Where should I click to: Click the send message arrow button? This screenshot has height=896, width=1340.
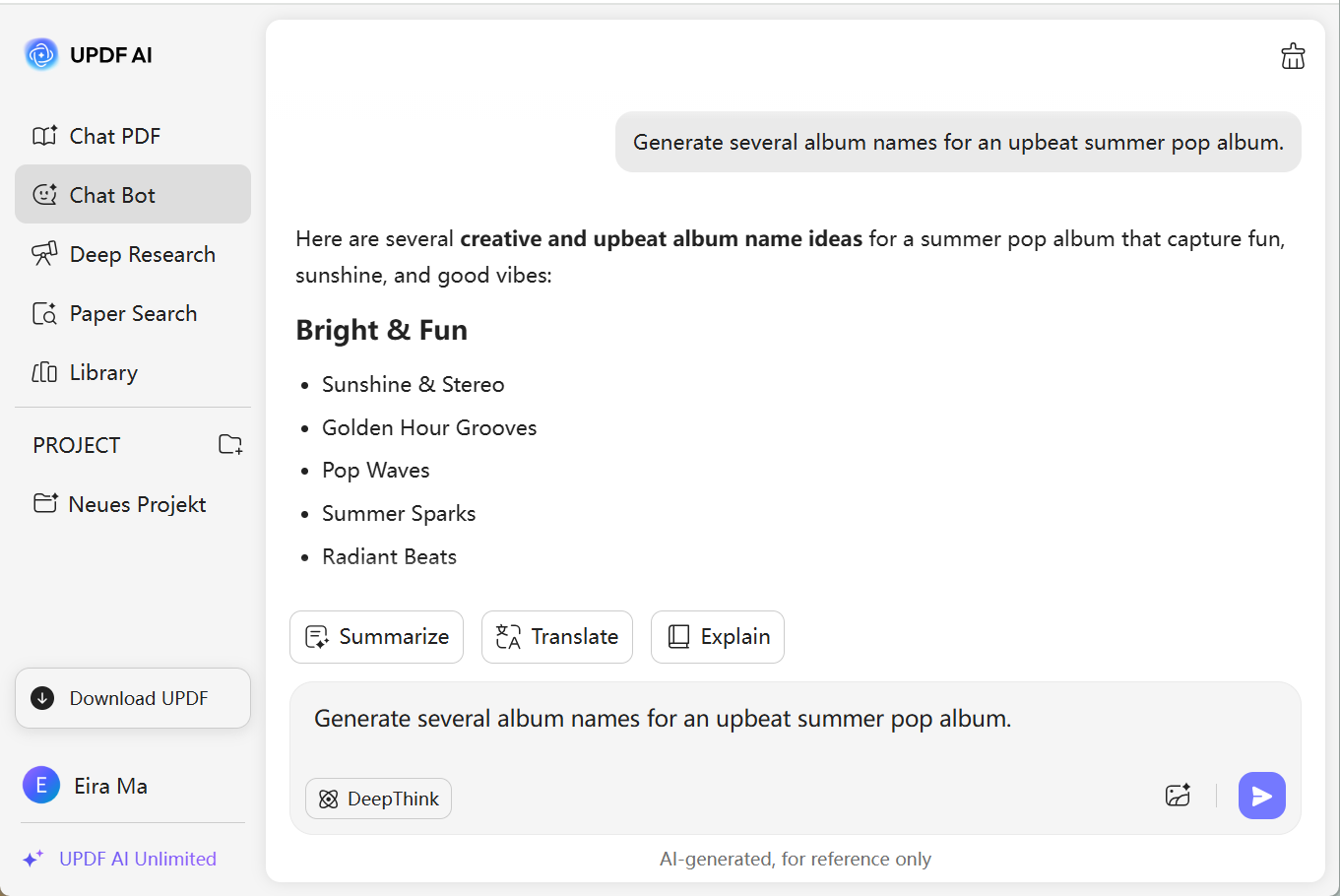click(x=1261, y=796)
